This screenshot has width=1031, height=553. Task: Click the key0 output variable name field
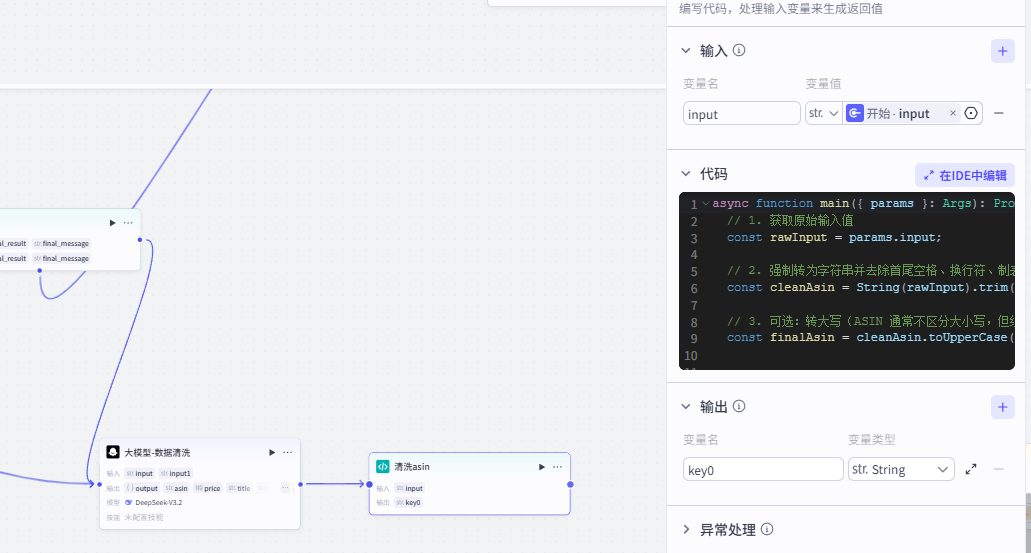(x=763, y=469)
